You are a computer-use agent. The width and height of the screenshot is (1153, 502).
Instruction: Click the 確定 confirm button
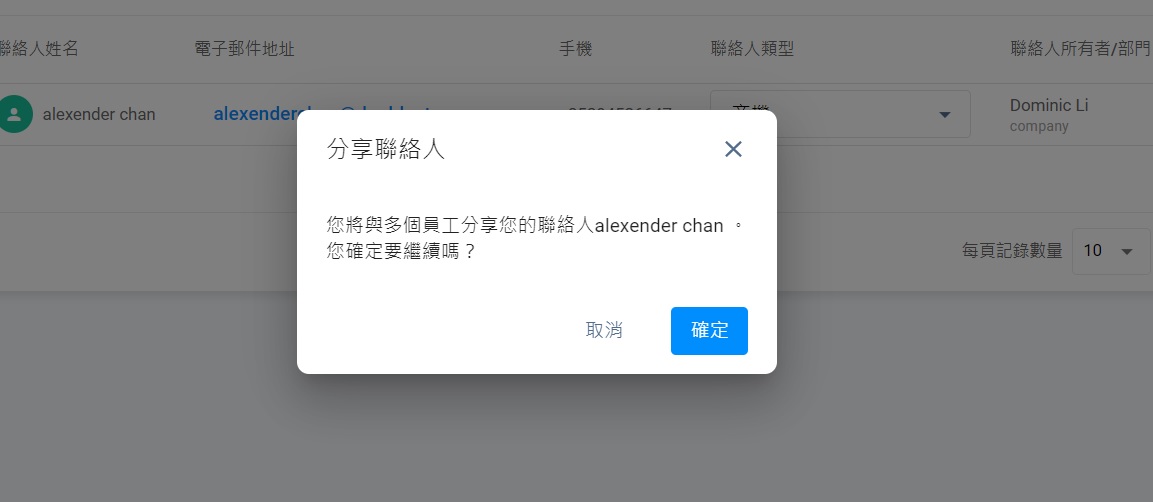709,331
